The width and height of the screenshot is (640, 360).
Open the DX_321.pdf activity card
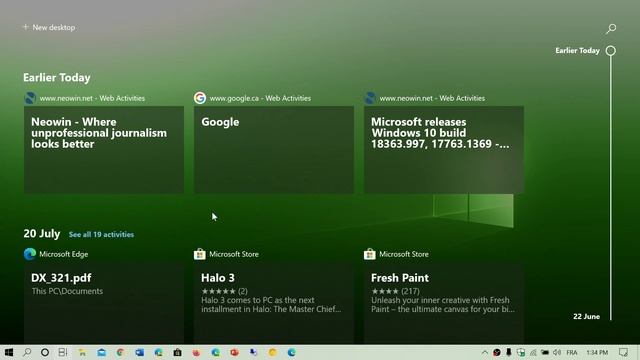coord(104,303)
